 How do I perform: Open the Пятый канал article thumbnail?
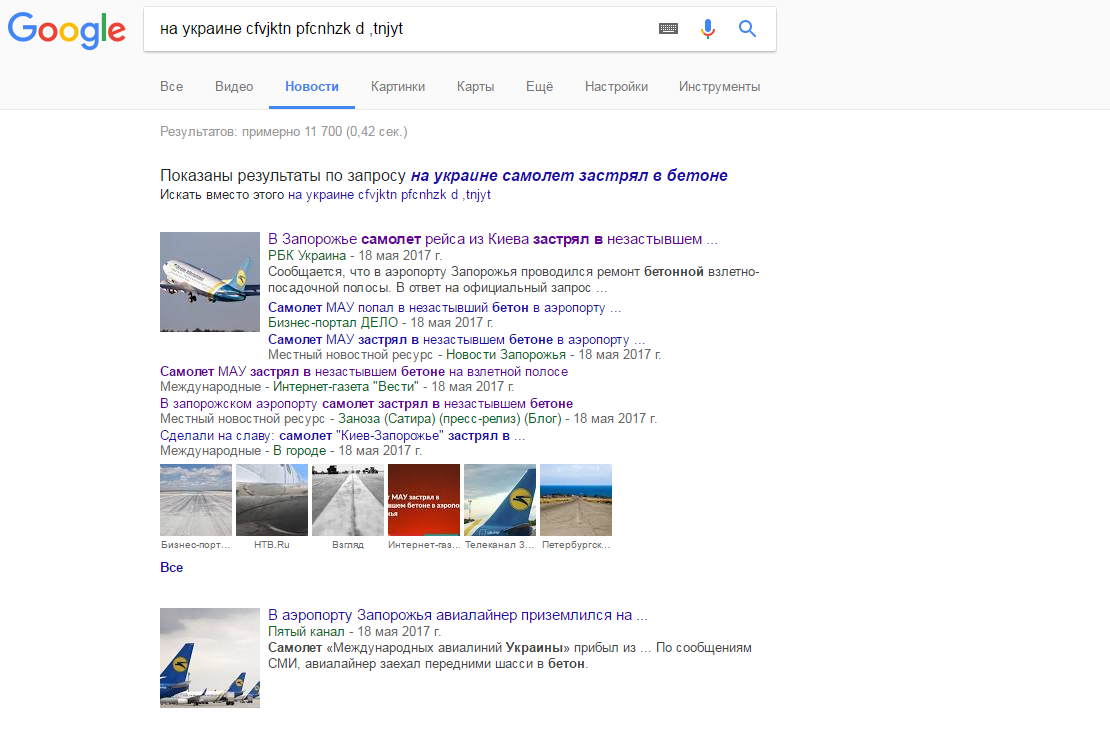pos(210,658)
